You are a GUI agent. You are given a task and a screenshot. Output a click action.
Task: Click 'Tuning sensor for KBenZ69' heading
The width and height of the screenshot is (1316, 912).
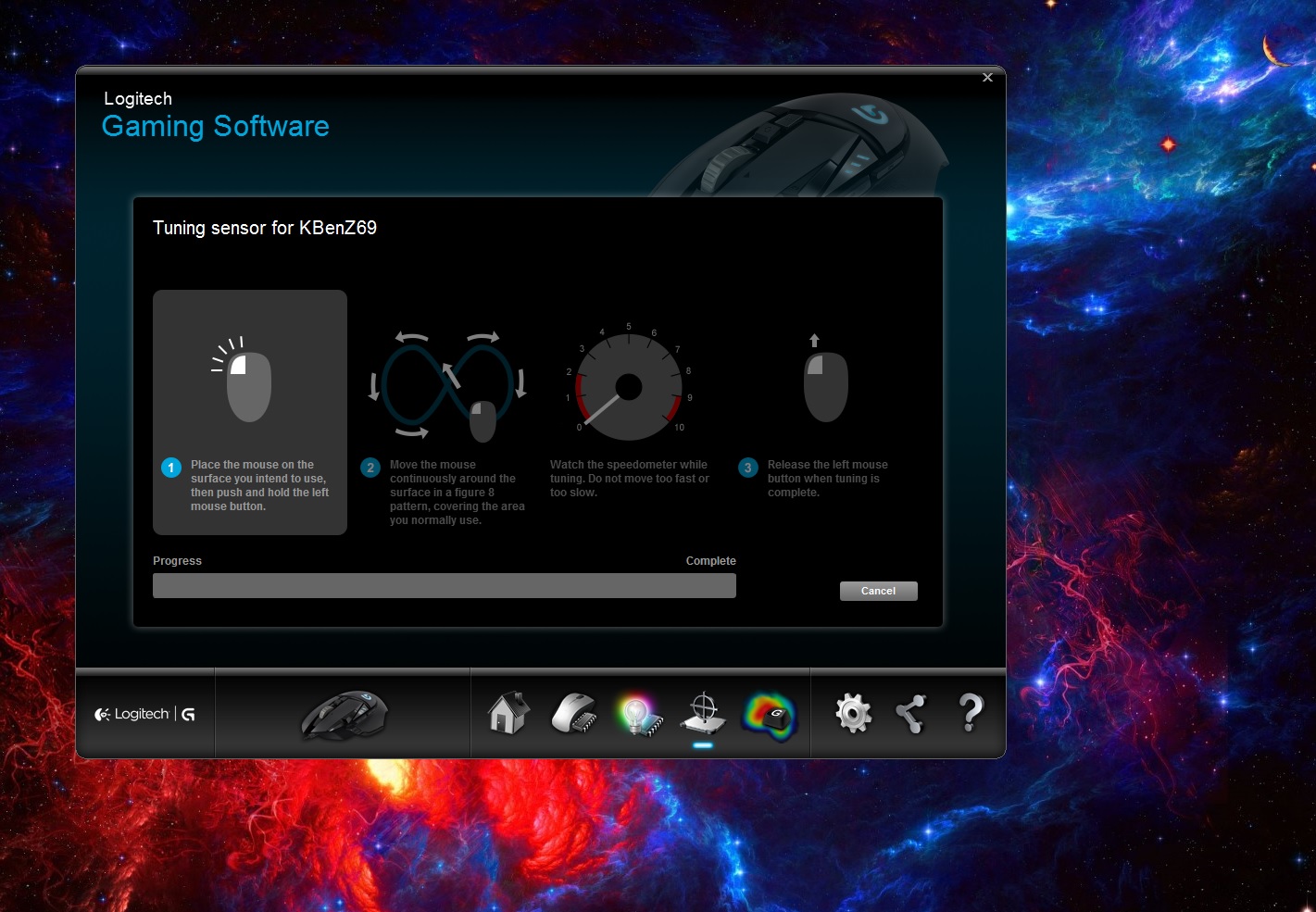point(265,228)
